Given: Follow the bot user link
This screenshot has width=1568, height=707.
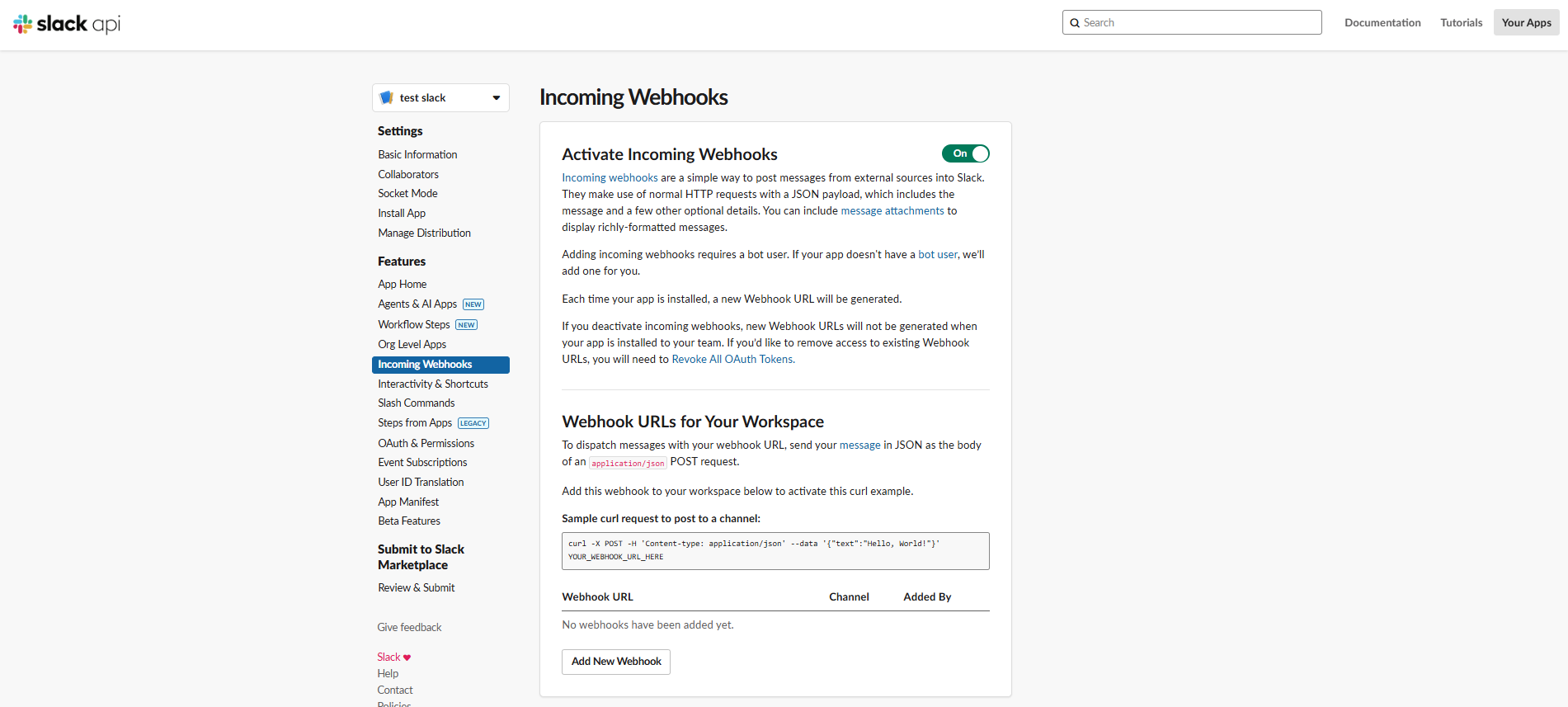Looking at the screenshot, I should coord(938,254).
